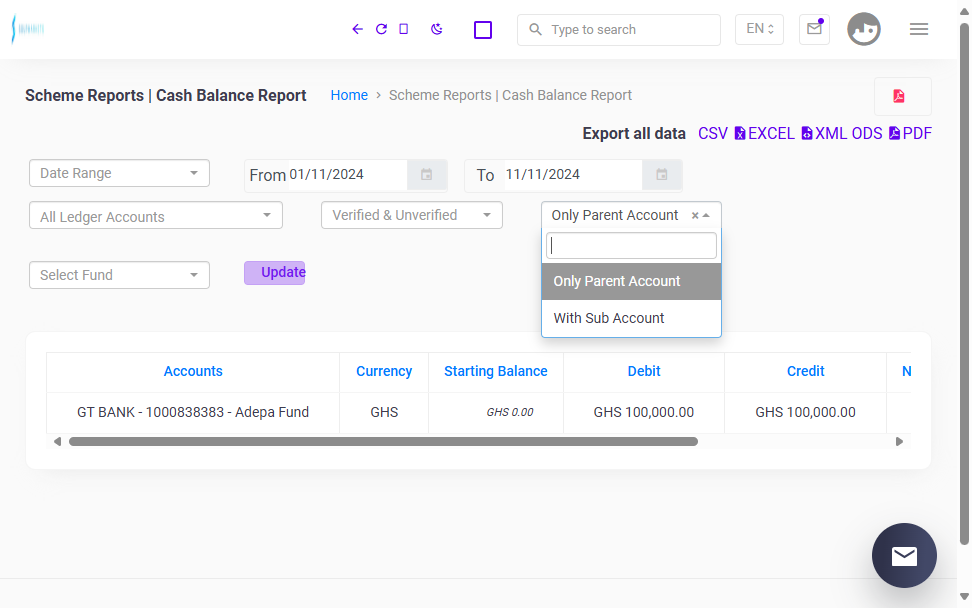Sort by Credit column header
The width and height of the screenshot is (972, 608).
(x=805, y=371)
